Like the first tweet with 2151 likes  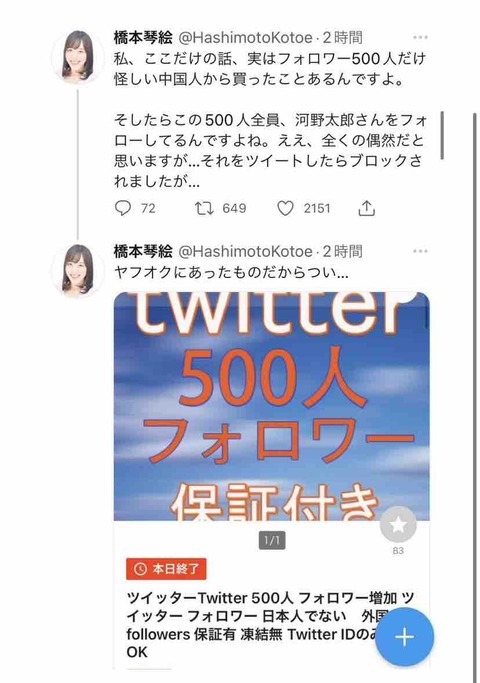click(x=285, y=208)
